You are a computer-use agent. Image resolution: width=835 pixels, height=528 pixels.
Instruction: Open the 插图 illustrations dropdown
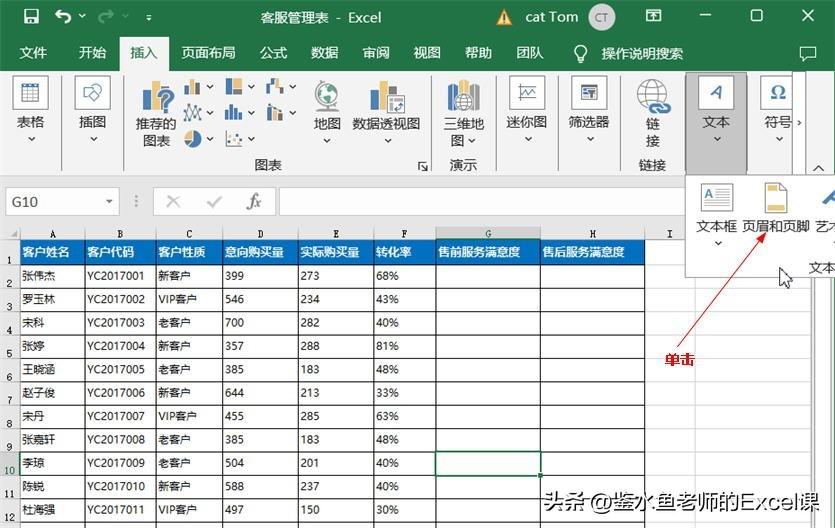[93, 111]
